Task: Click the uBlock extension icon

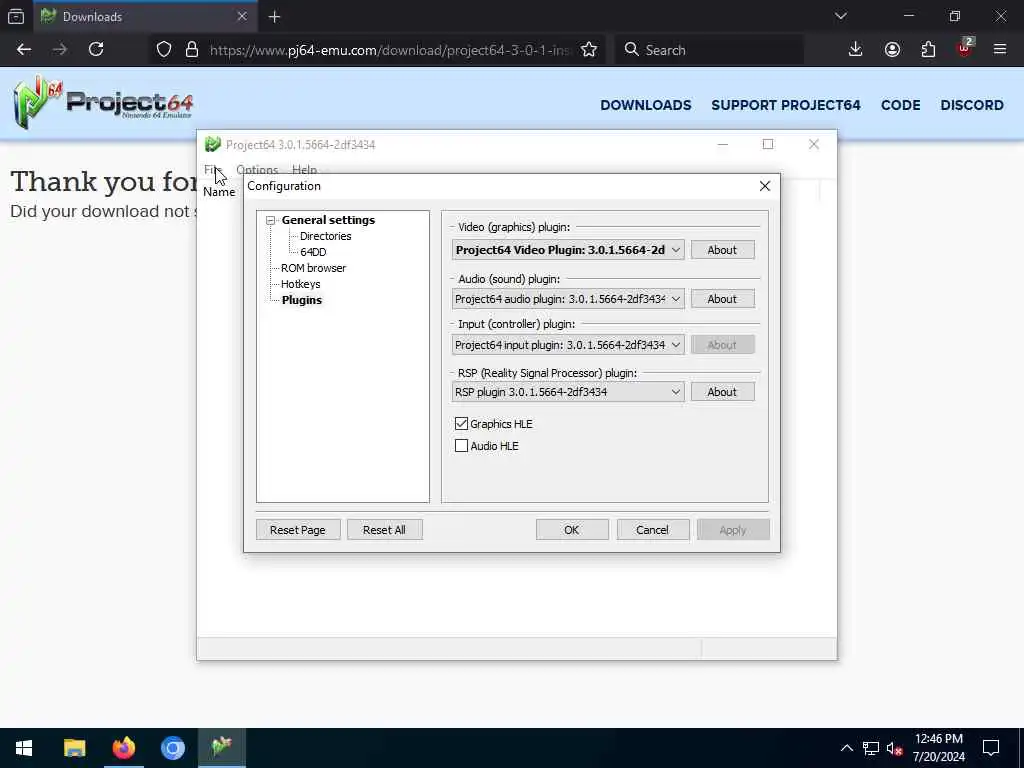Action: click(x=965, y=48)
